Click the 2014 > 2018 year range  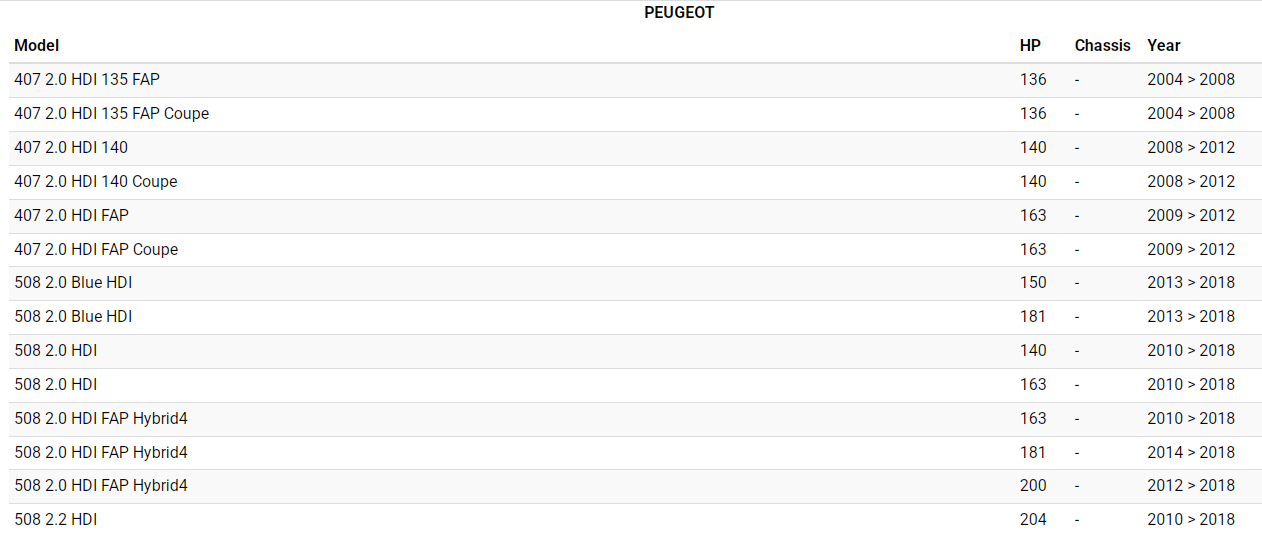(1191, 452)
